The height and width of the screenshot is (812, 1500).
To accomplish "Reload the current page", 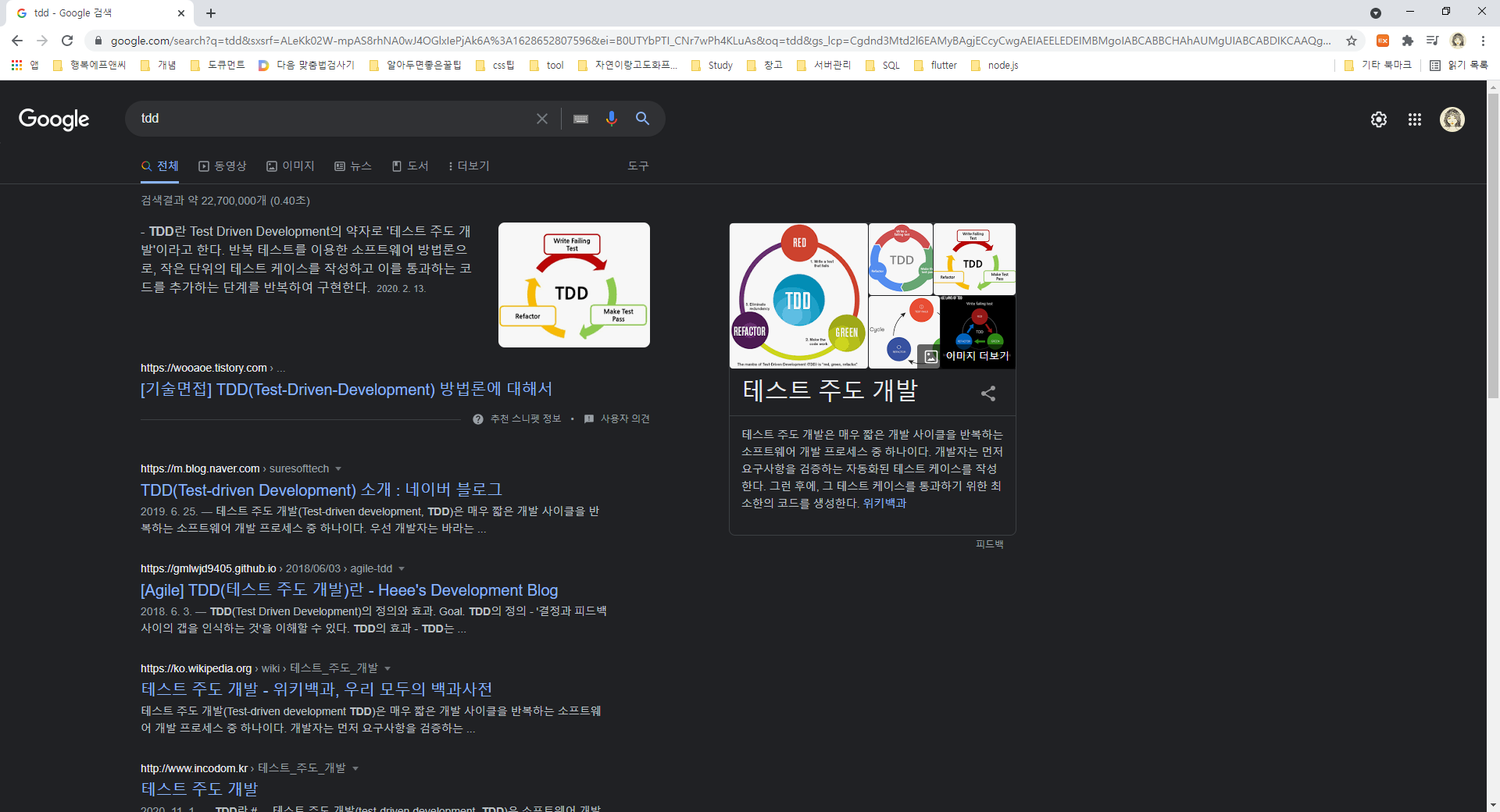I will tap(67, 41).
